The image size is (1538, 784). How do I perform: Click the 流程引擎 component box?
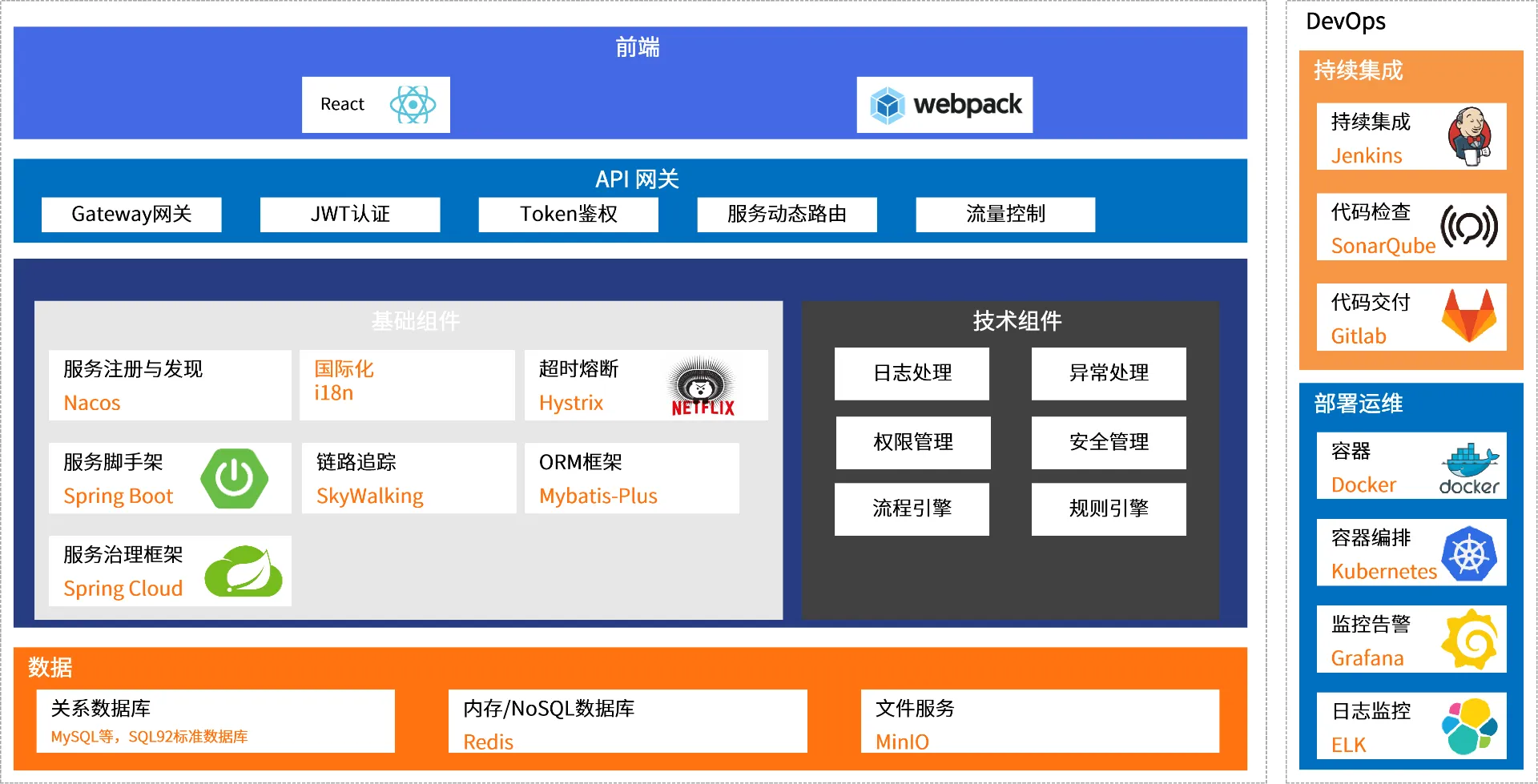(x=912, y=509)
